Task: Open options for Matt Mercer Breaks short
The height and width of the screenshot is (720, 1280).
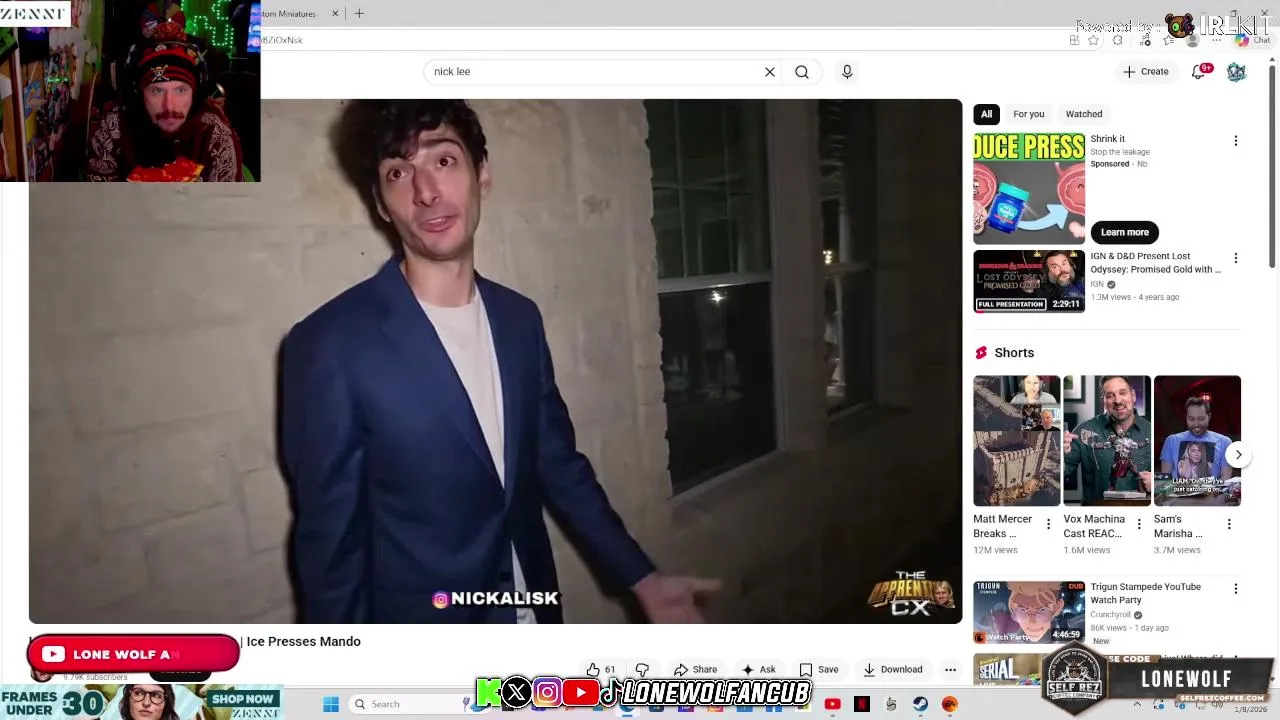Action: coord(1049,524)
